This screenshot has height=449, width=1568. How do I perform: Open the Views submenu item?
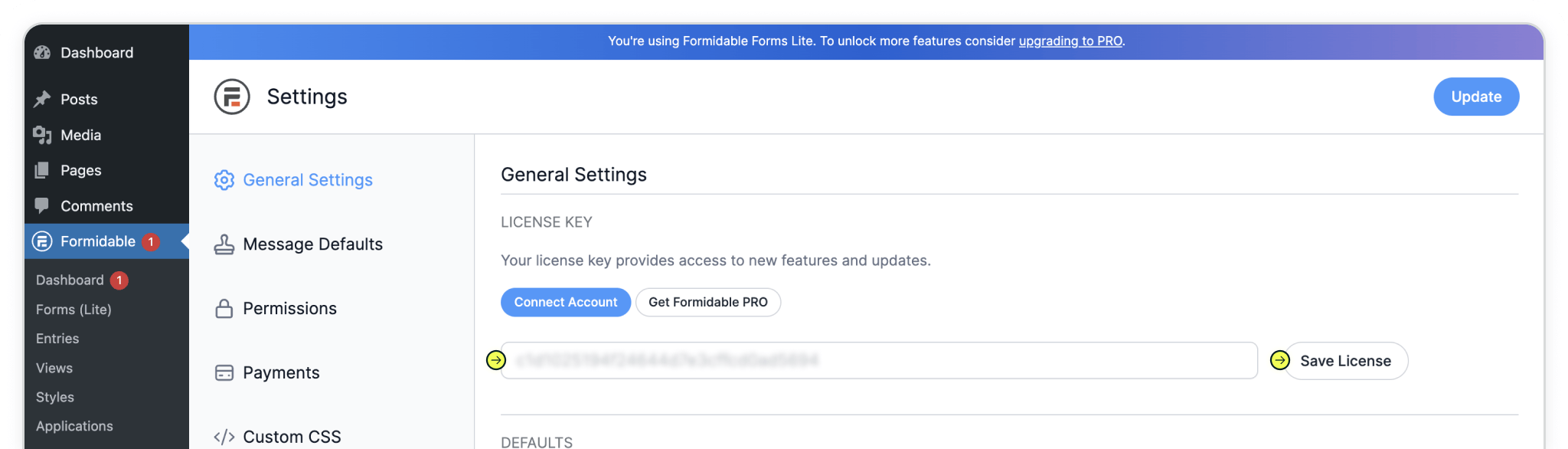click(x=54, y=368)
